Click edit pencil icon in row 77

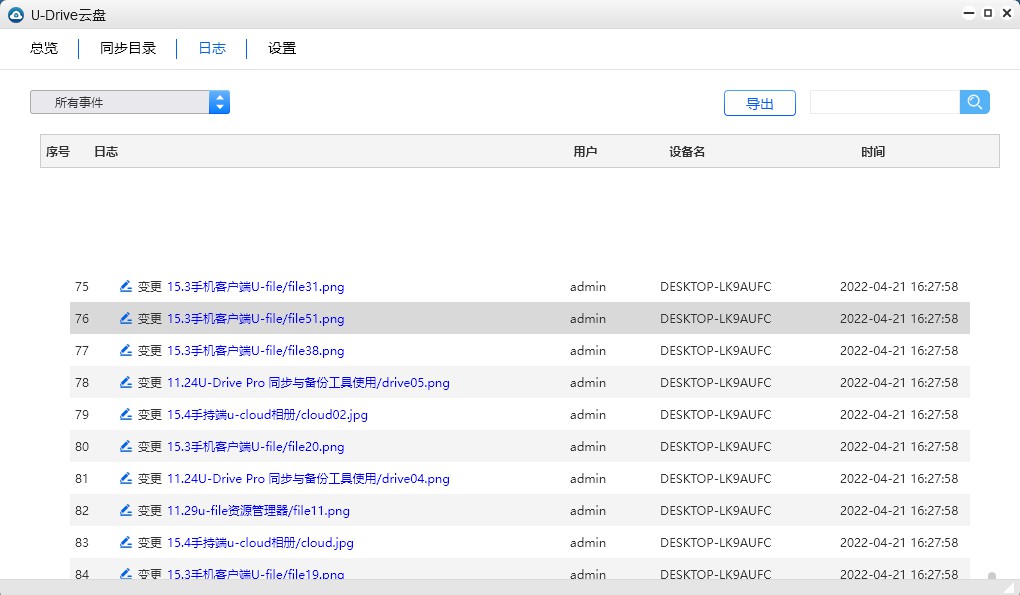click(125, 350)
